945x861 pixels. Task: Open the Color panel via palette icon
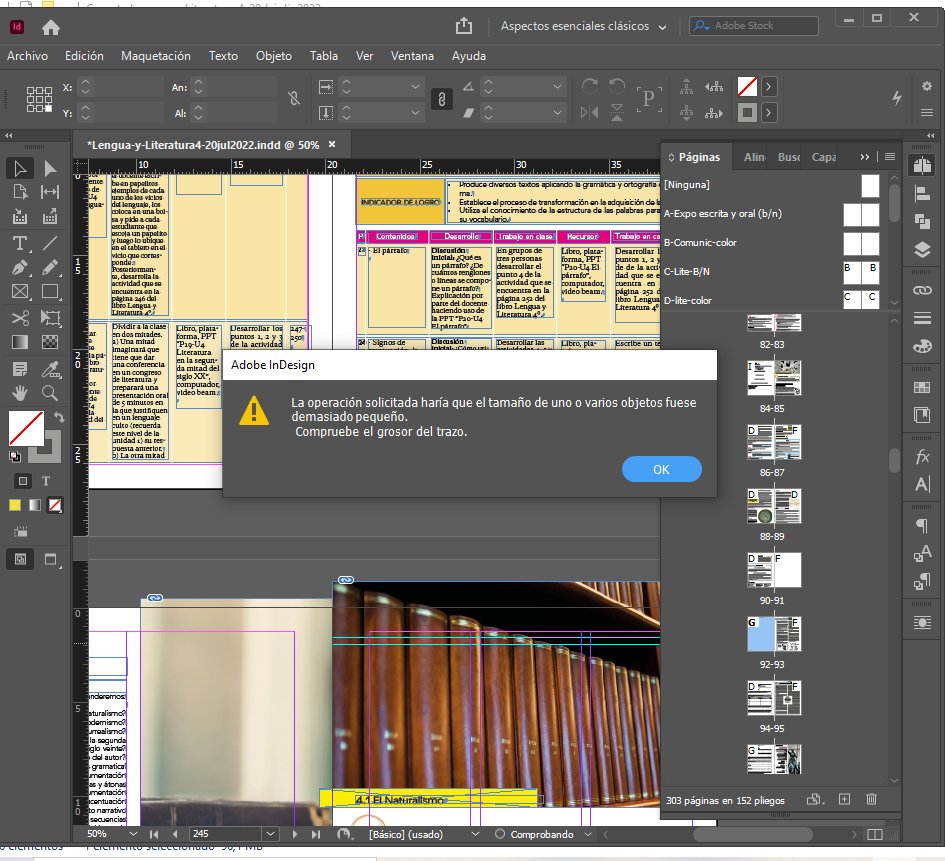click(920, 345)
